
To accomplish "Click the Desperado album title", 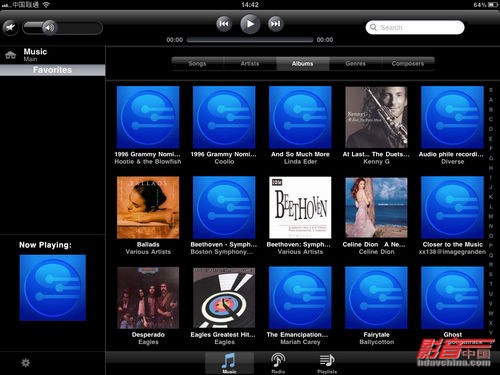I will coord(148,335).
